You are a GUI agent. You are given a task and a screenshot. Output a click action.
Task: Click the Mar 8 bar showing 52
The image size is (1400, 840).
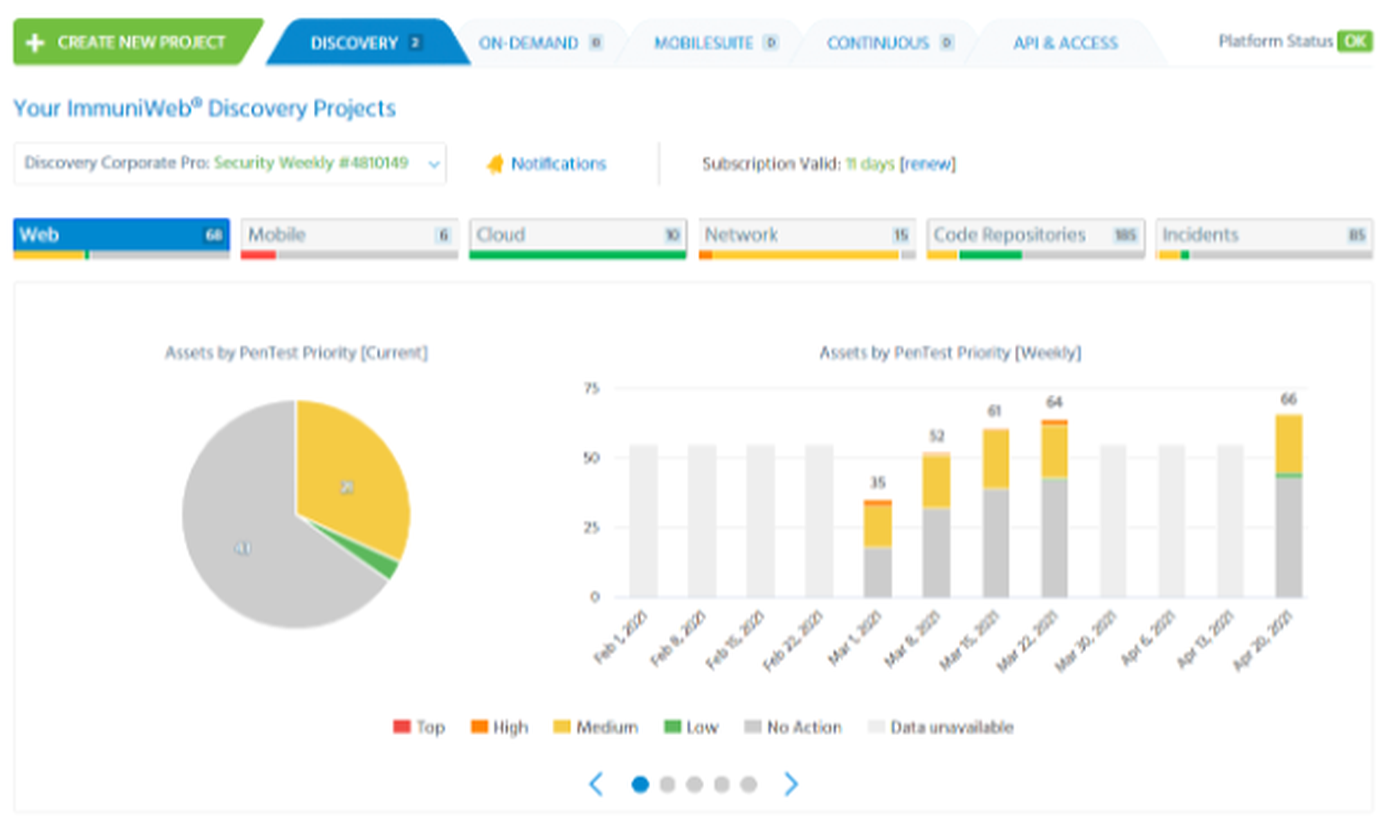point(937,525)
